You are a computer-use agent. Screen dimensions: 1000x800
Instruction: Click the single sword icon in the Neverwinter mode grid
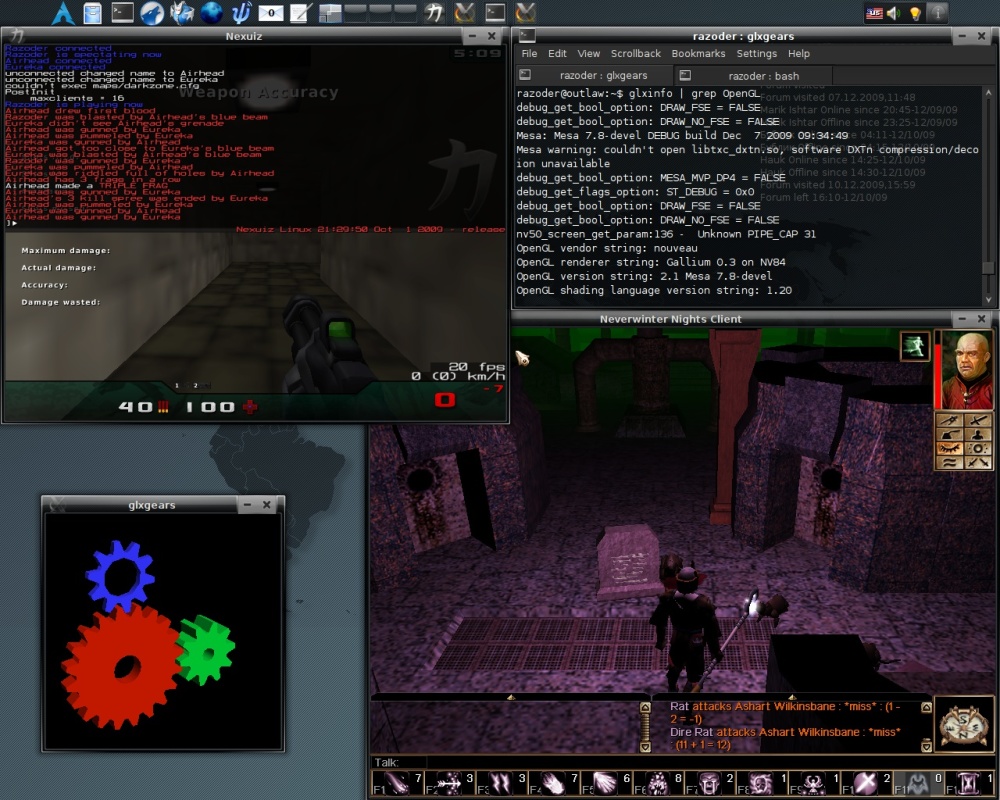click(978, 420)
